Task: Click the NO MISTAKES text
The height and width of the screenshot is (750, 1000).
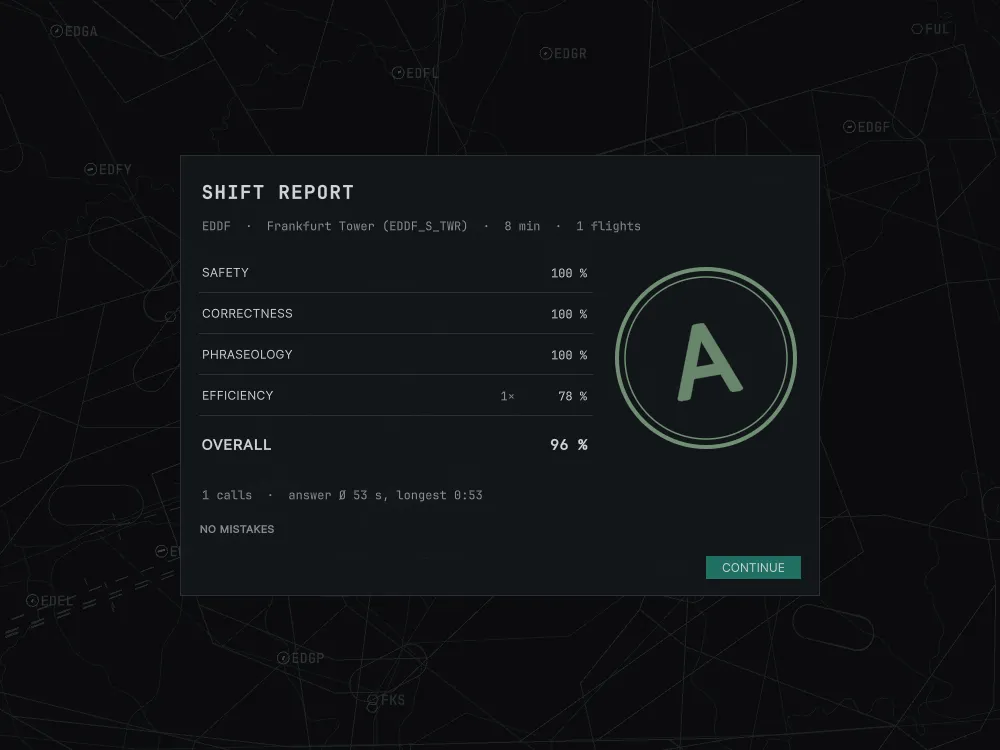Action: point(237,529)
